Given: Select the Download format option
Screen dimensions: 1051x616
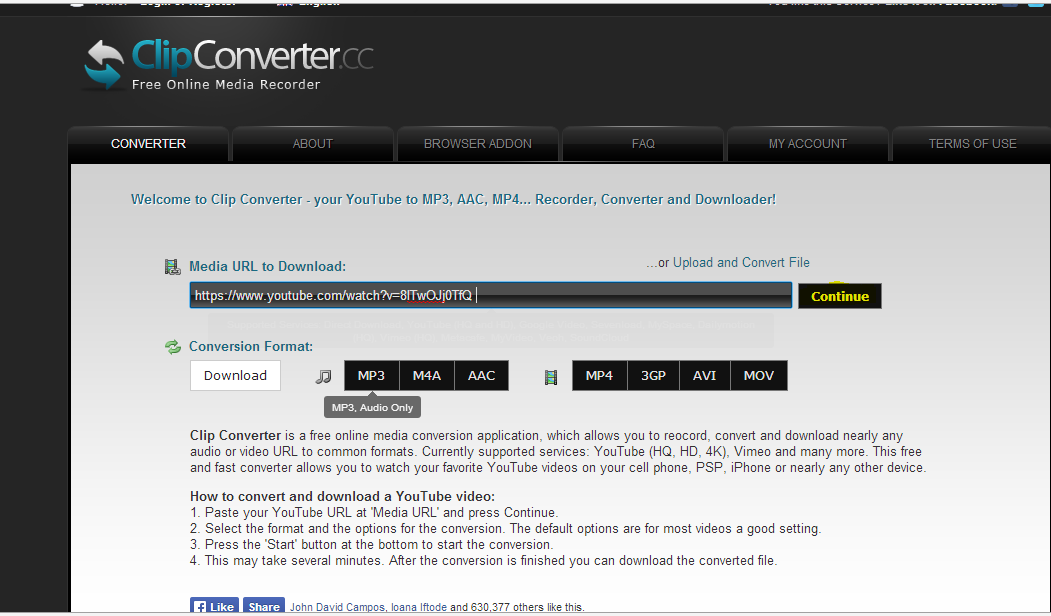Looking at the screenshot, I should pos(235,375).
